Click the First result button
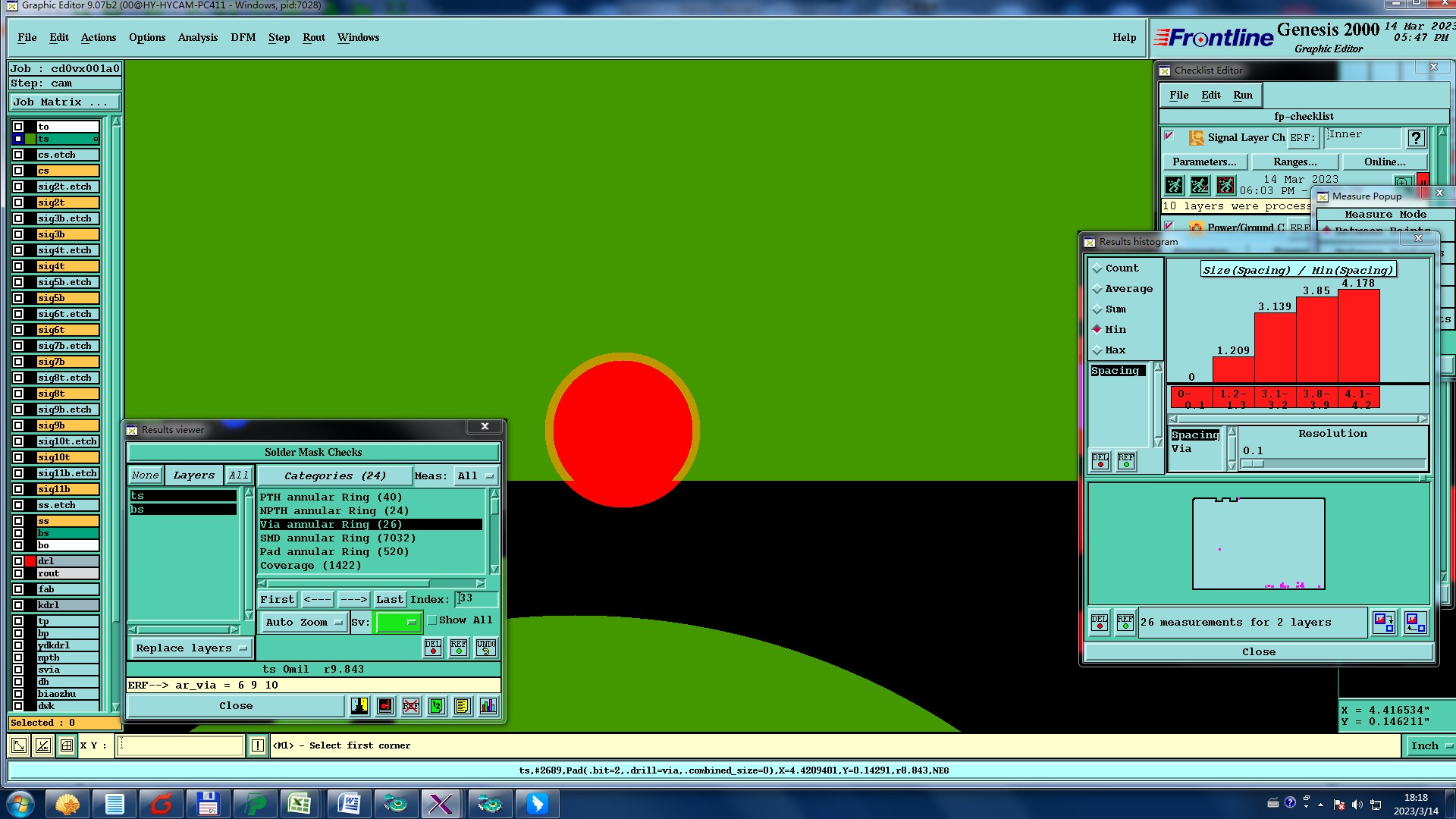This screenshot has width=1456, height=819. pos(277,600)
